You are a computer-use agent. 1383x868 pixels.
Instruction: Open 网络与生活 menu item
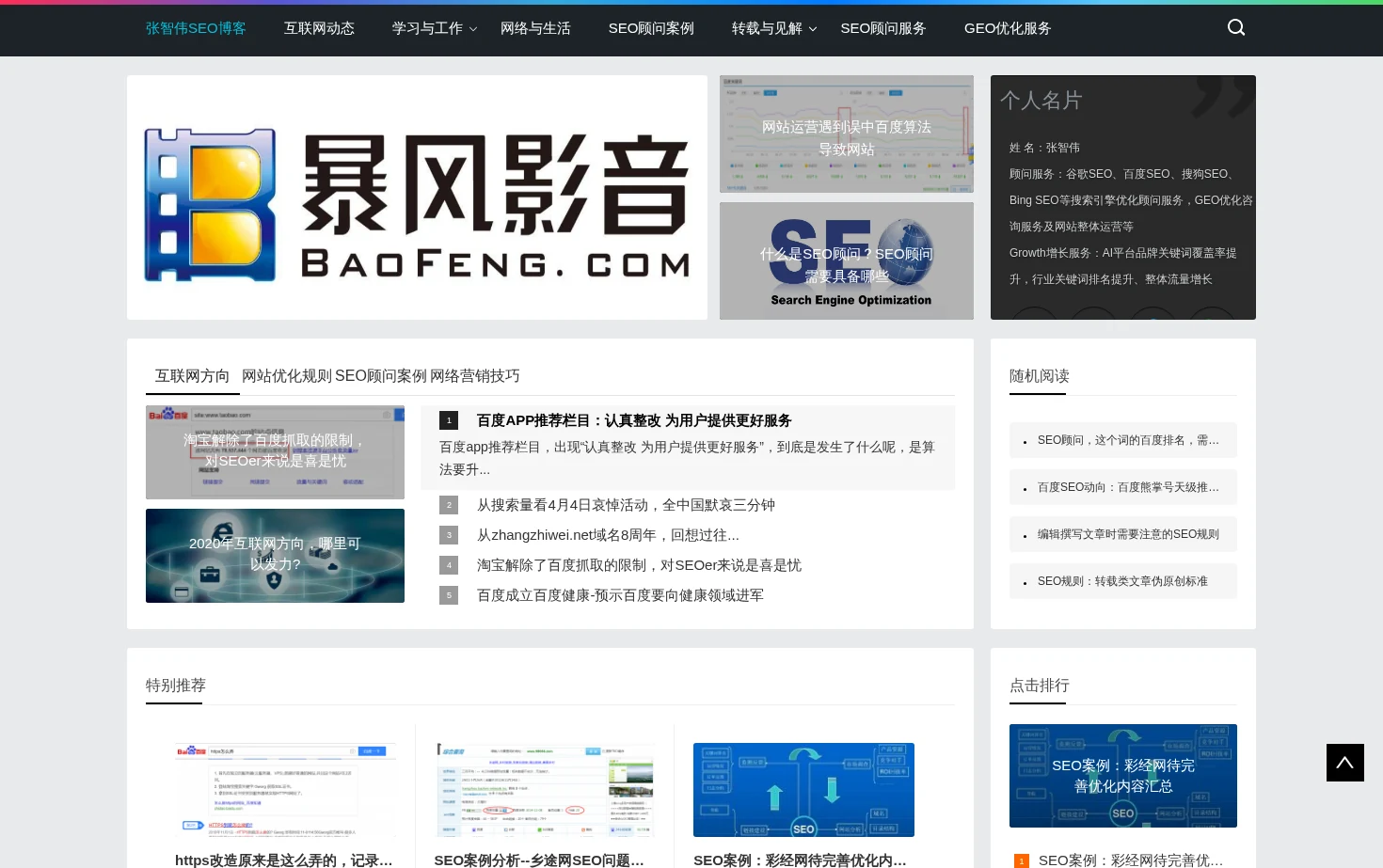point(535,28)
